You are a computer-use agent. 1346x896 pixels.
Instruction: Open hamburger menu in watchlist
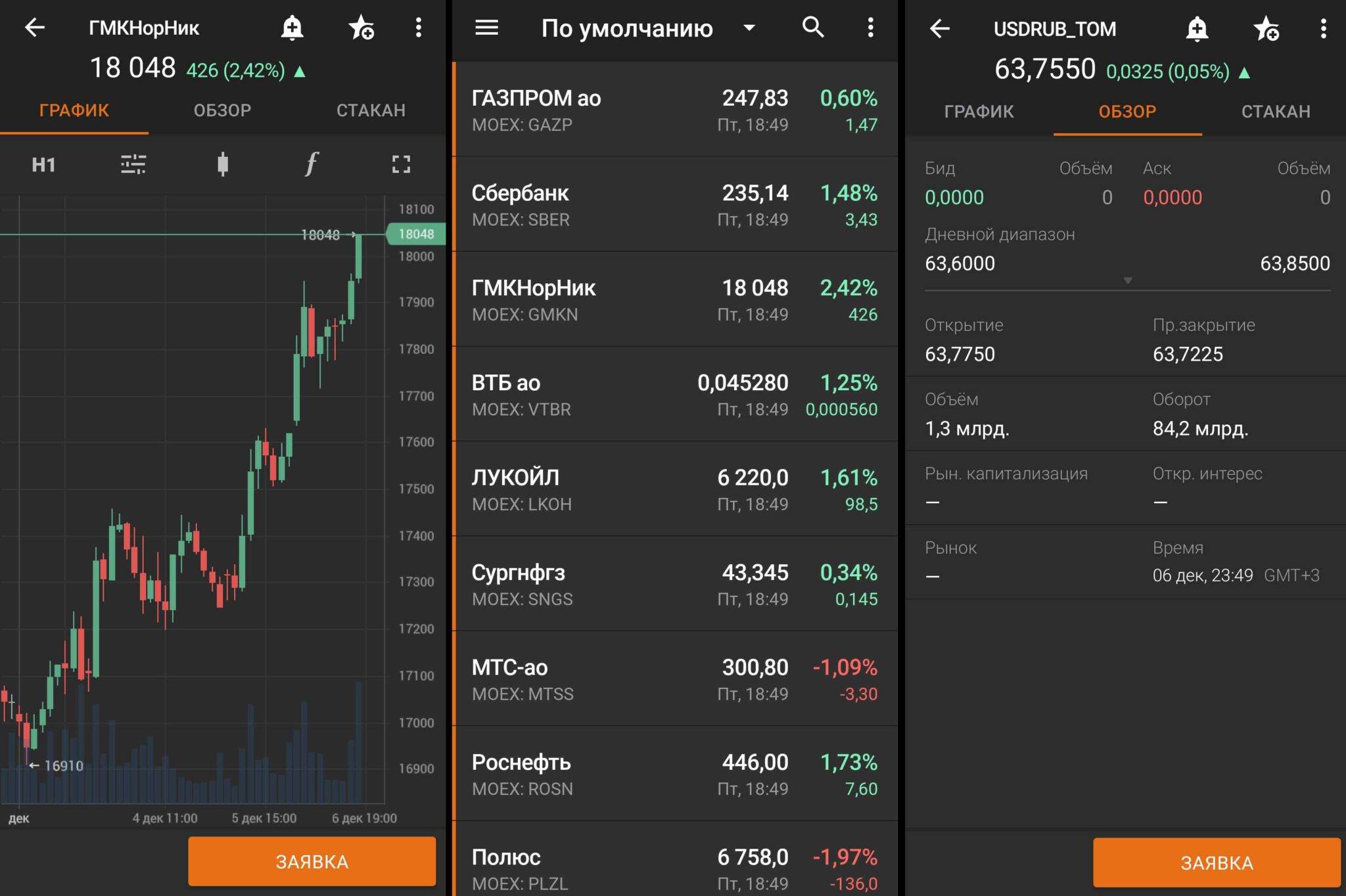(x=486, y=28)
